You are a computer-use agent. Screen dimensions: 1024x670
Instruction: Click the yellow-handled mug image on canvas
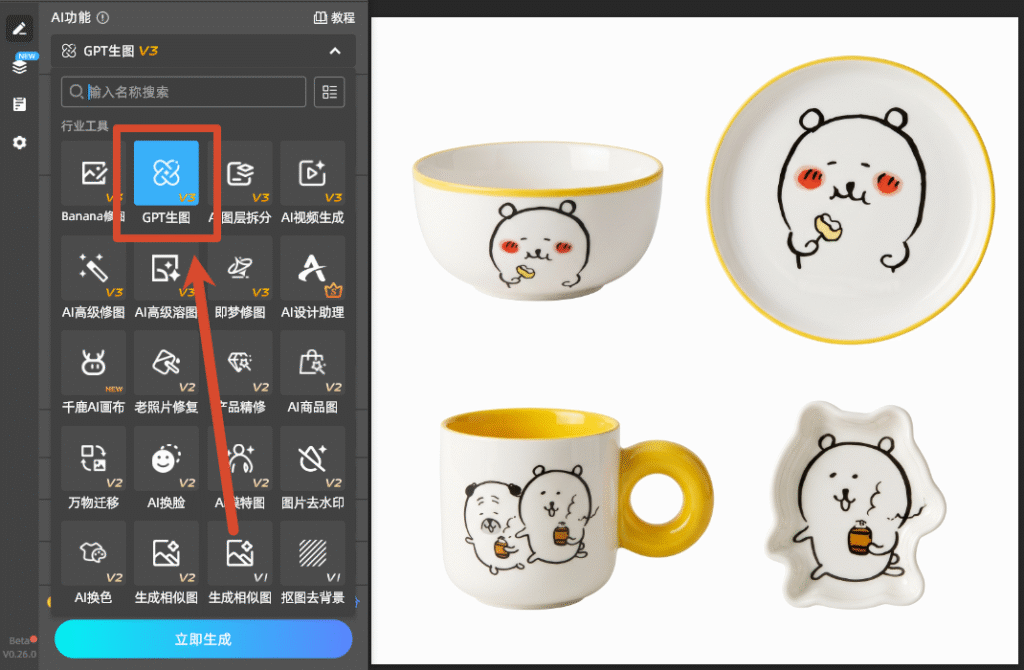pos(576,508)
